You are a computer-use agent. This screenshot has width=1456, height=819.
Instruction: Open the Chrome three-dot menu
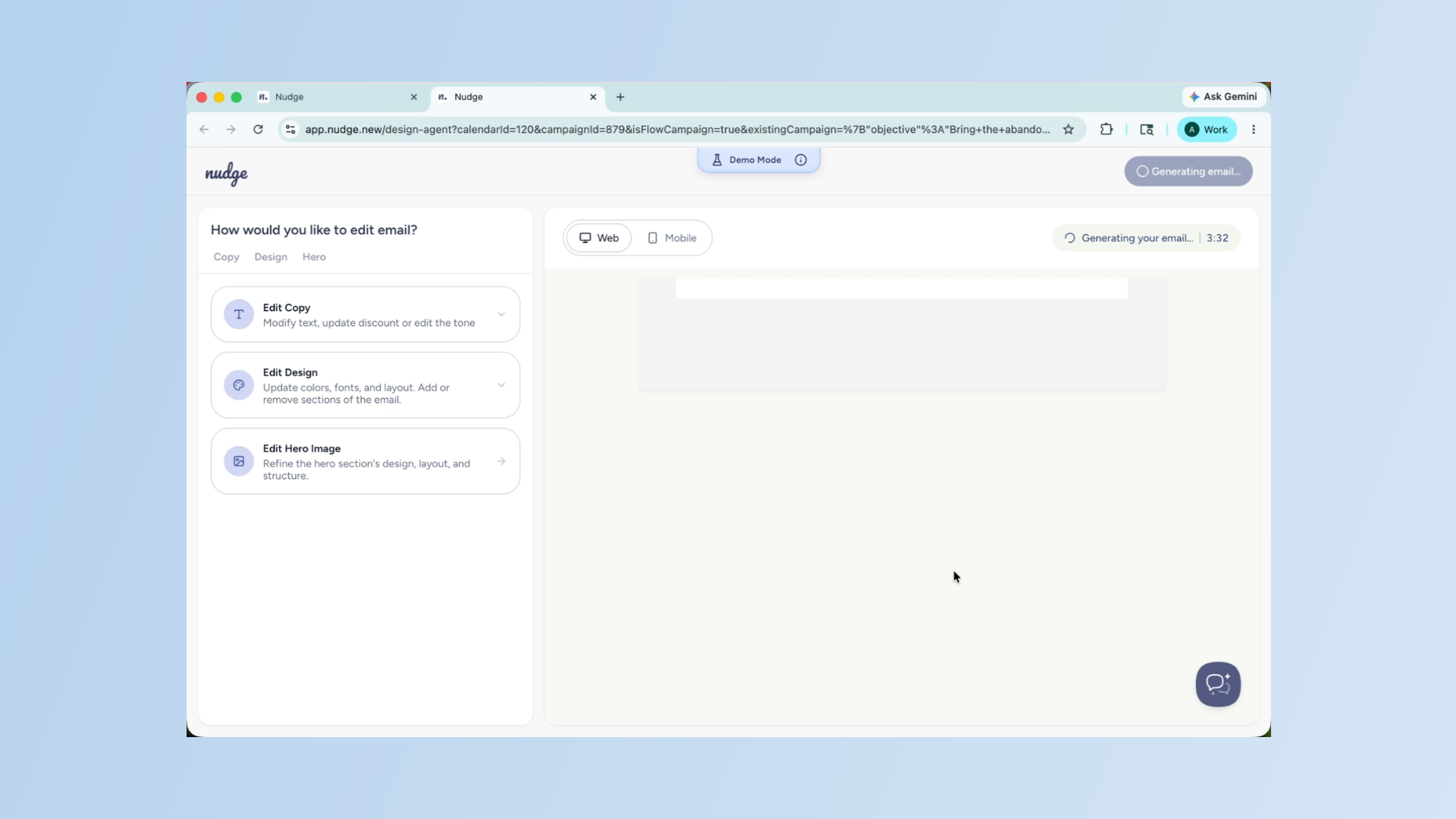[1254, 130]
